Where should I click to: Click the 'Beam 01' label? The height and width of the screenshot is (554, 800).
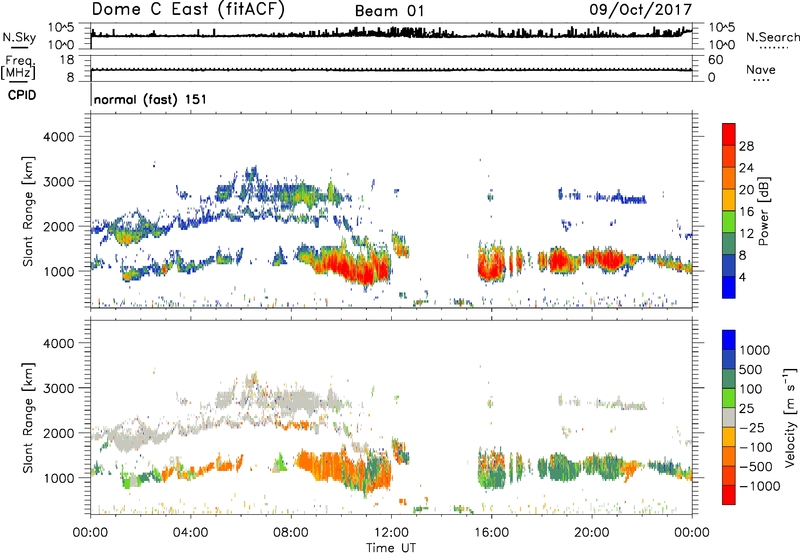pos(389,11)
